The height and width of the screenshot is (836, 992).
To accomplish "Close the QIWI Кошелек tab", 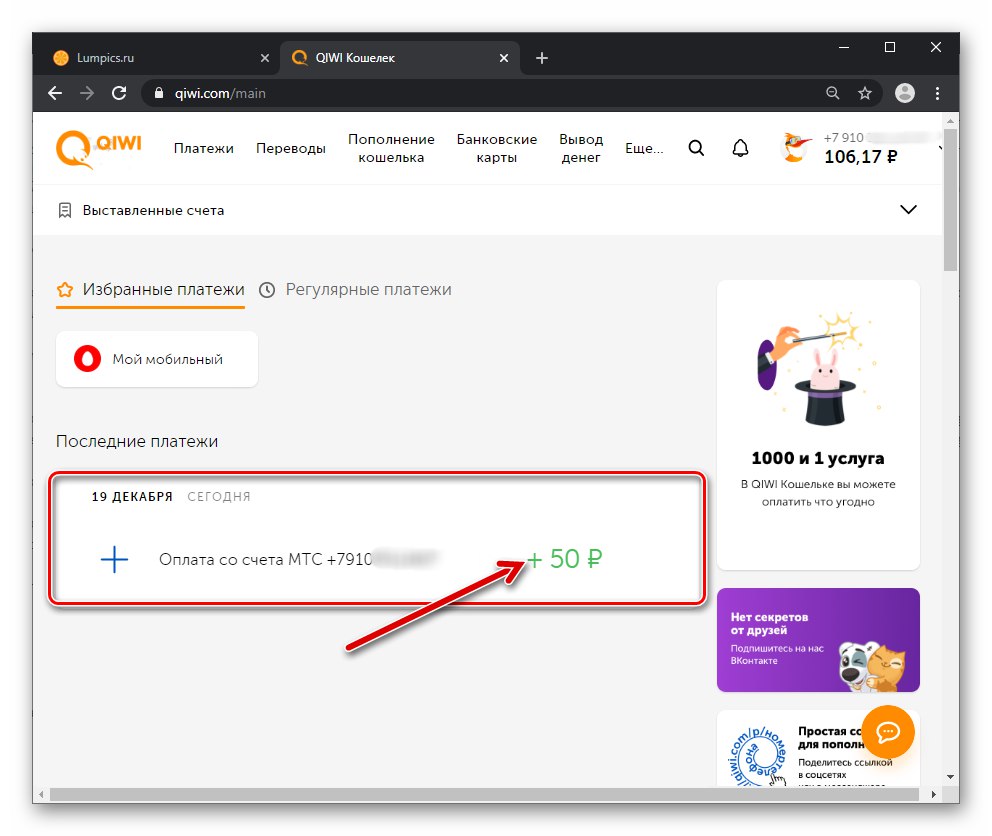I will pyautogui.click(x=504, y=58).
